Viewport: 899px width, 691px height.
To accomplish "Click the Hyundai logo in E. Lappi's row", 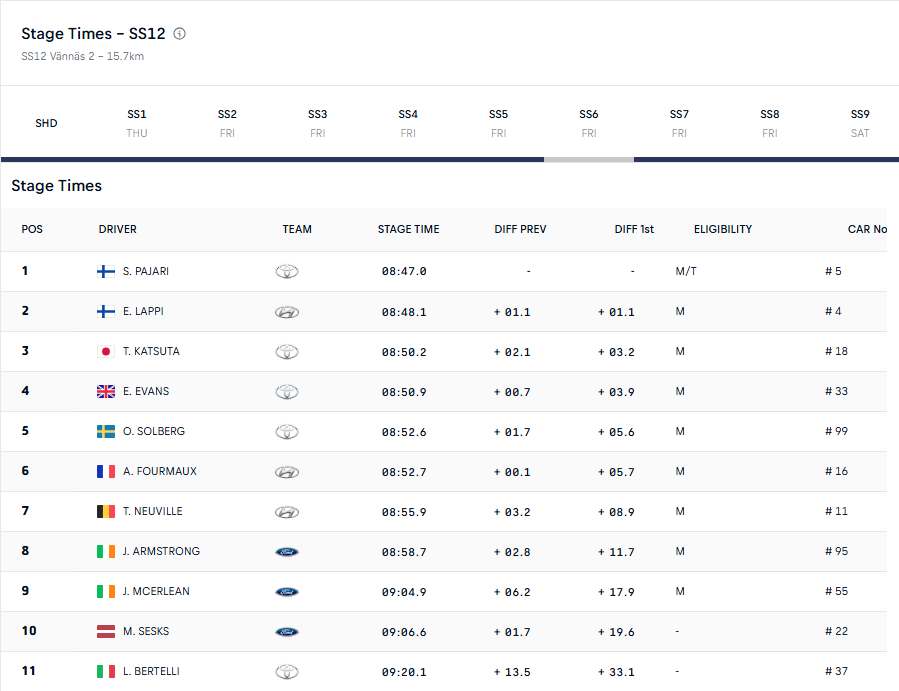I will 287,312.
